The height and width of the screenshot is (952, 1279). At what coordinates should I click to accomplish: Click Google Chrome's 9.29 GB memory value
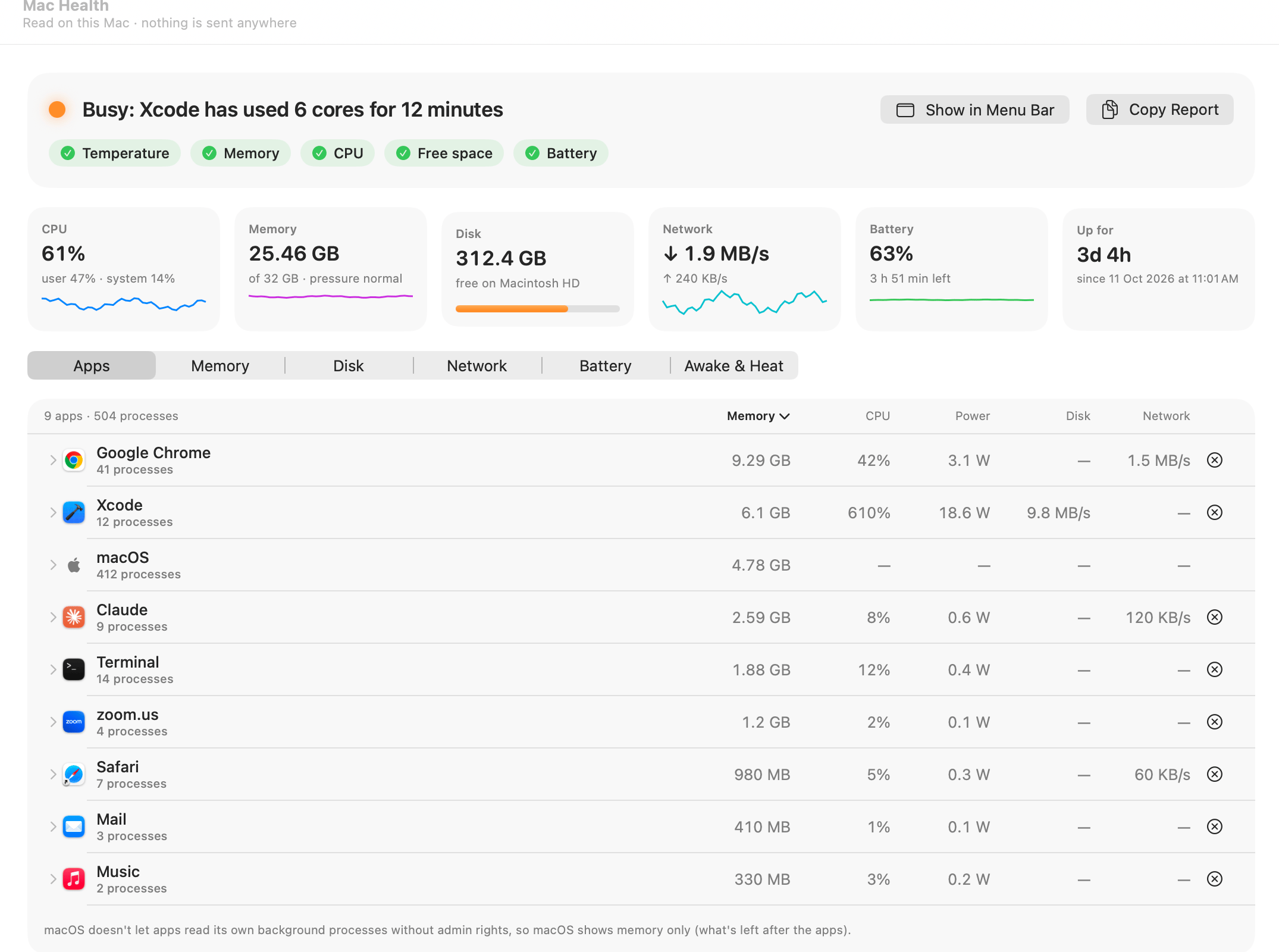point(761,461)
